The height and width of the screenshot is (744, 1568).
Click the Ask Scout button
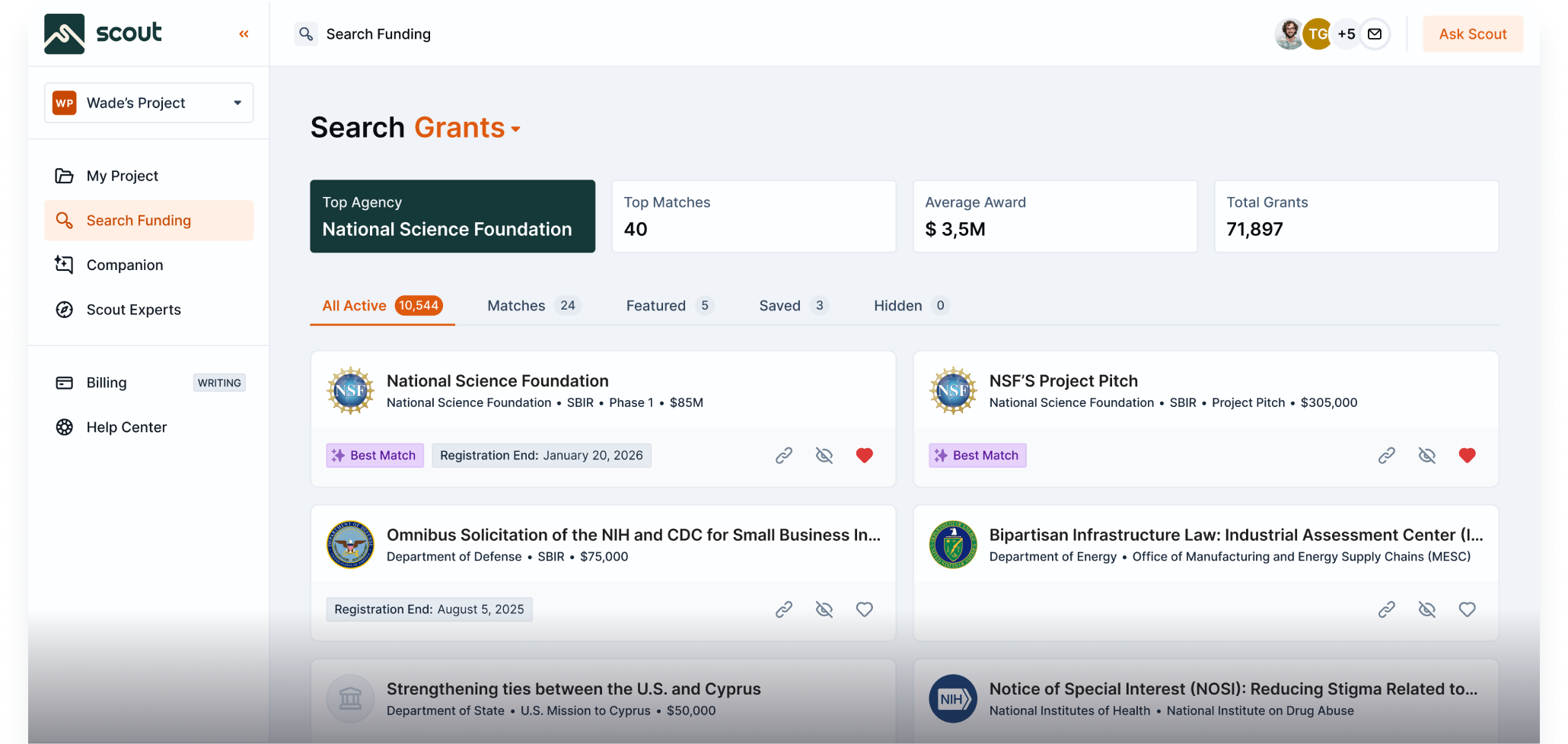click(1473, 34)
